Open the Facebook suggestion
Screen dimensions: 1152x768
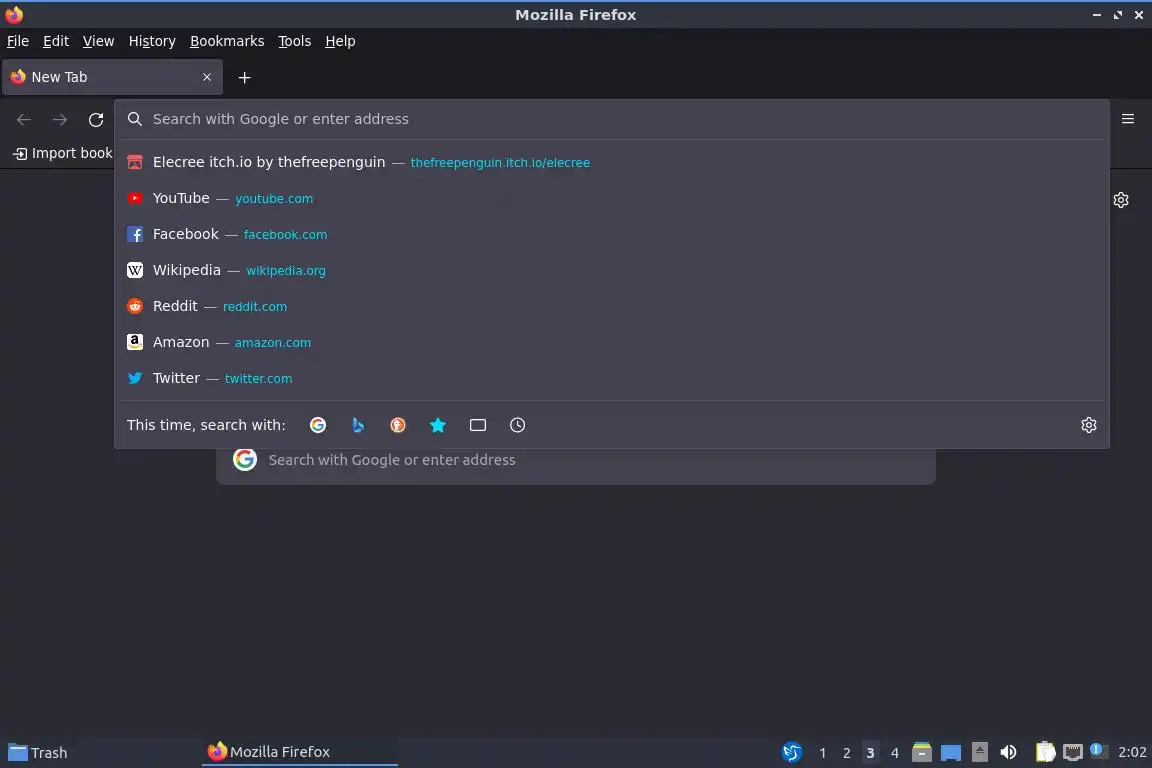(611, 234)
